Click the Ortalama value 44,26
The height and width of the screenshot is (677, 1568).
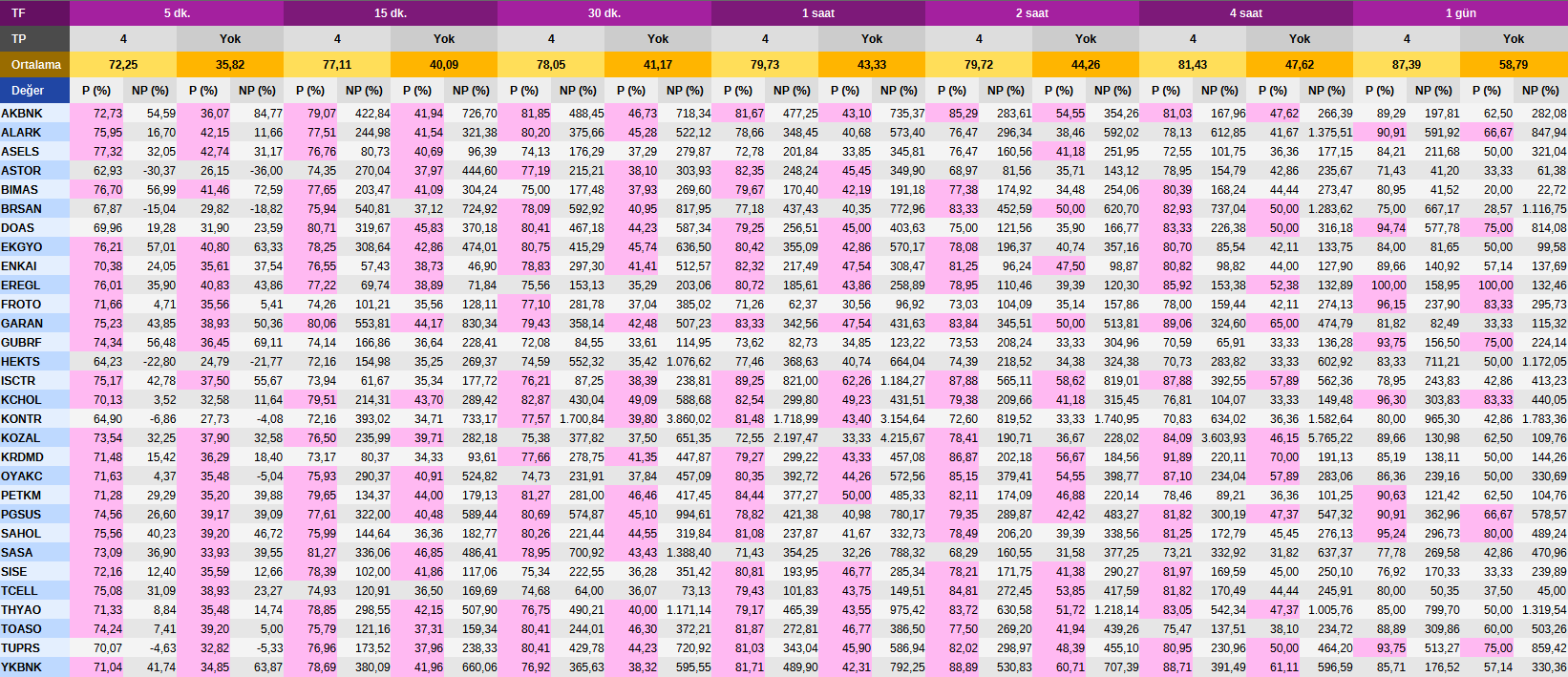(1086, 65)
